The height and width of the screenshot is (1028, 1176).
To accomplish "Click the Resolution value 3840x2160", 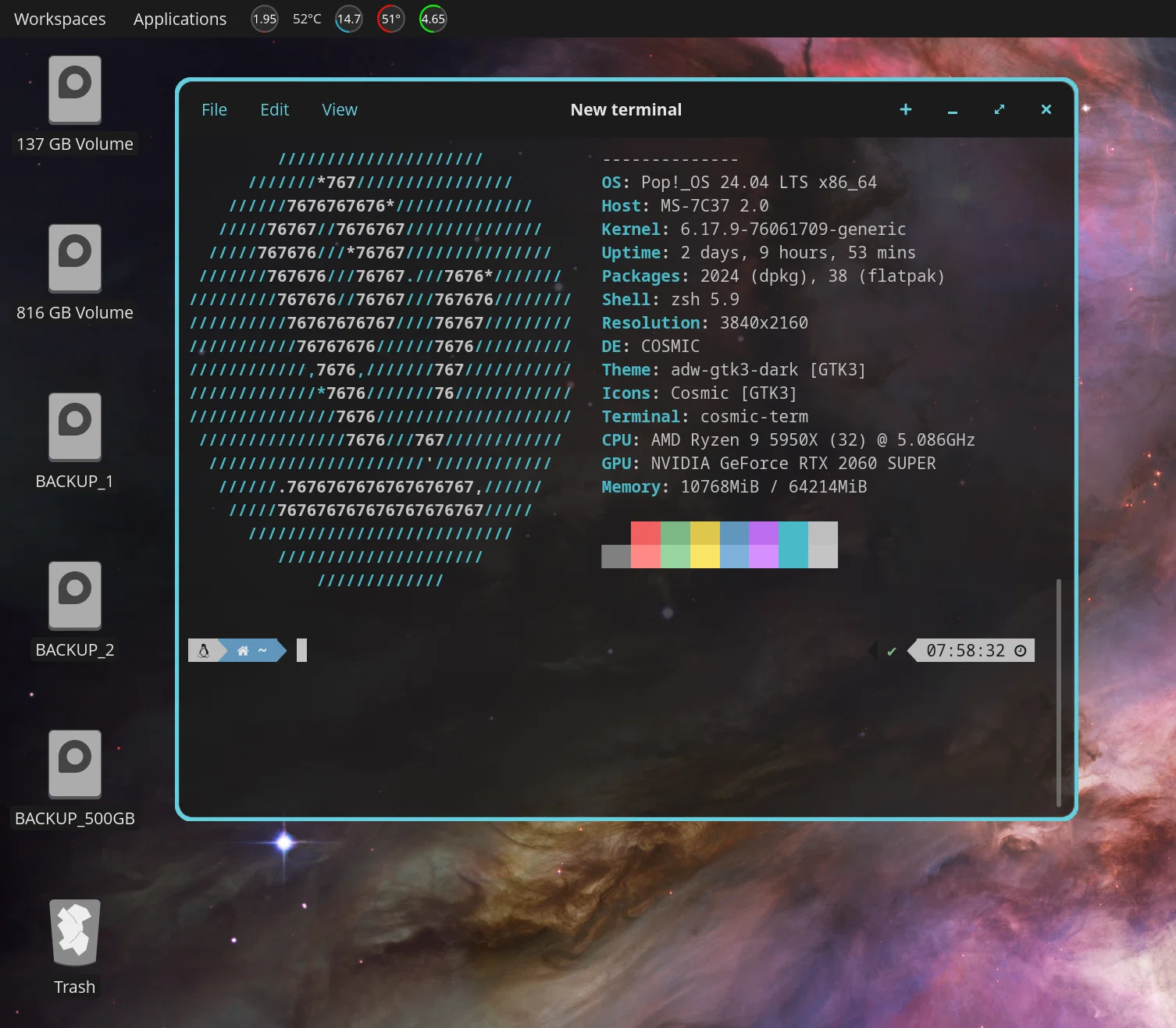I will pyautogui.click(x=764, y=323).
